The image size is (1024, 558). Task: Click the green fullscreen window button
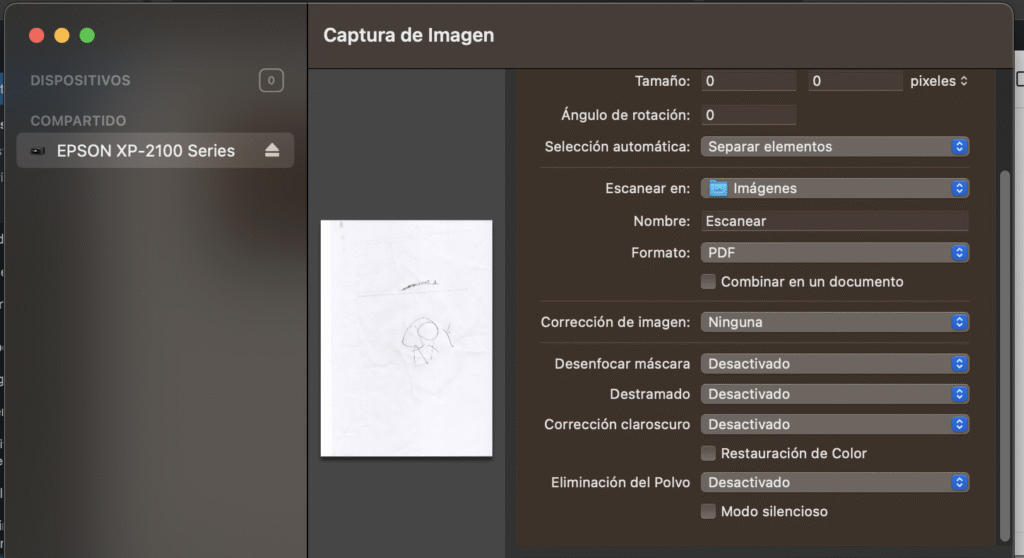coord(87,35)
